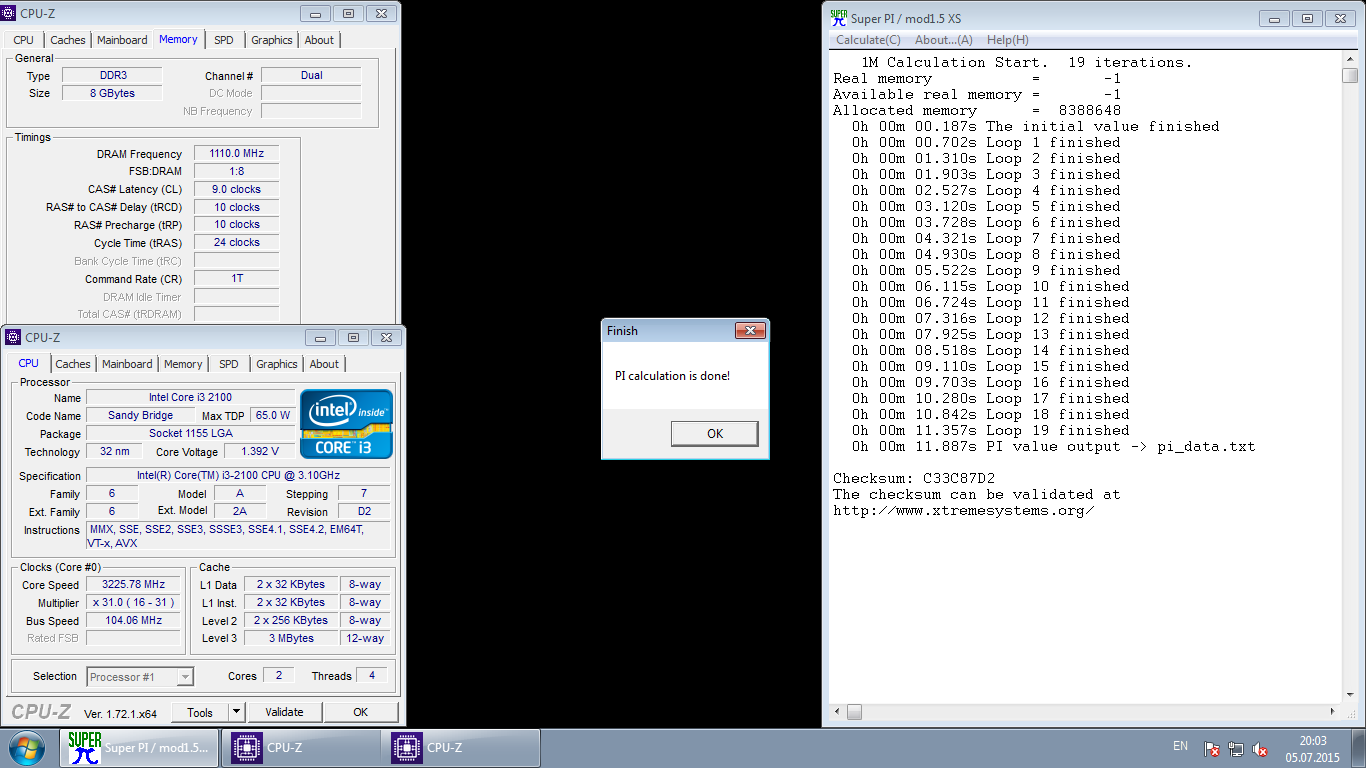Click the Package field Socket 1155 LGA

point(190,434)
